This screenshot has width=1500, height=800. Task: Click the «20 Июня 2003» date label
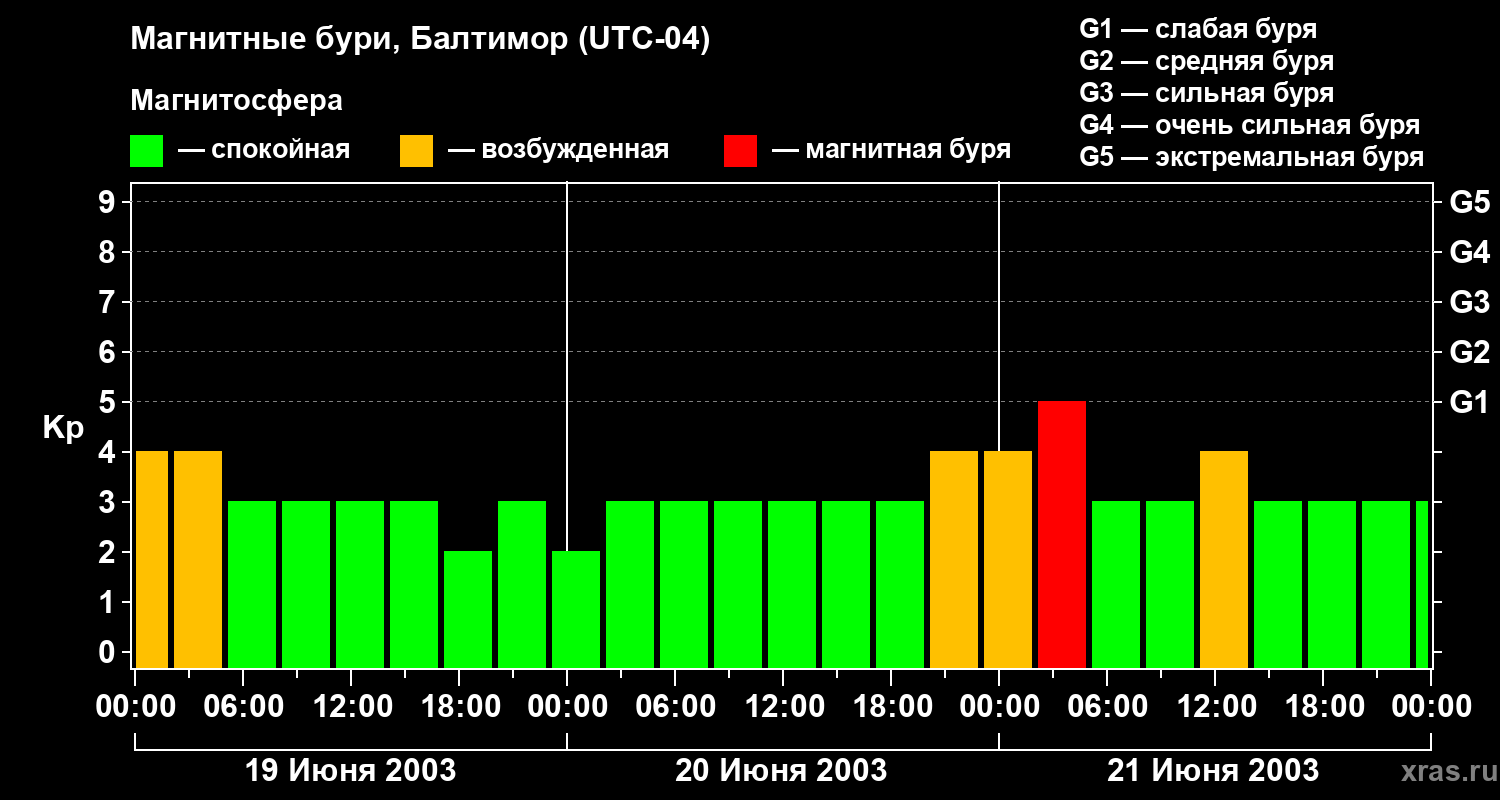(781, 771)
